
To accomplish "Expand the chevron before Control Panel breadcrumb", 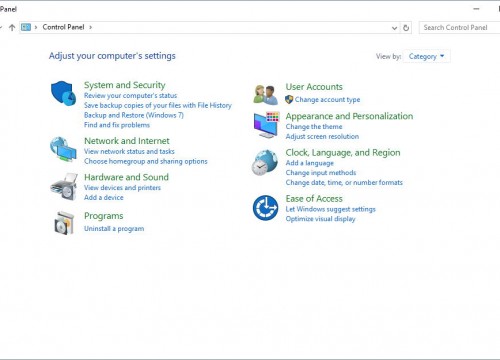I will click(x=36, y=27).
